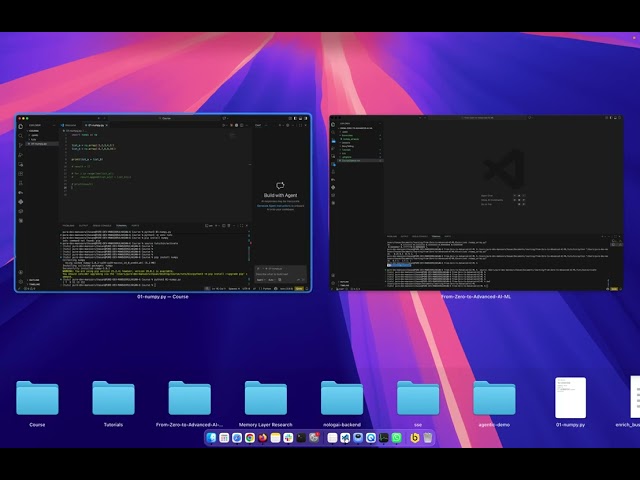This screenshot has width=640, height=480.
Task: Open Safari from the Dock
Action: [x=237, y=438]
